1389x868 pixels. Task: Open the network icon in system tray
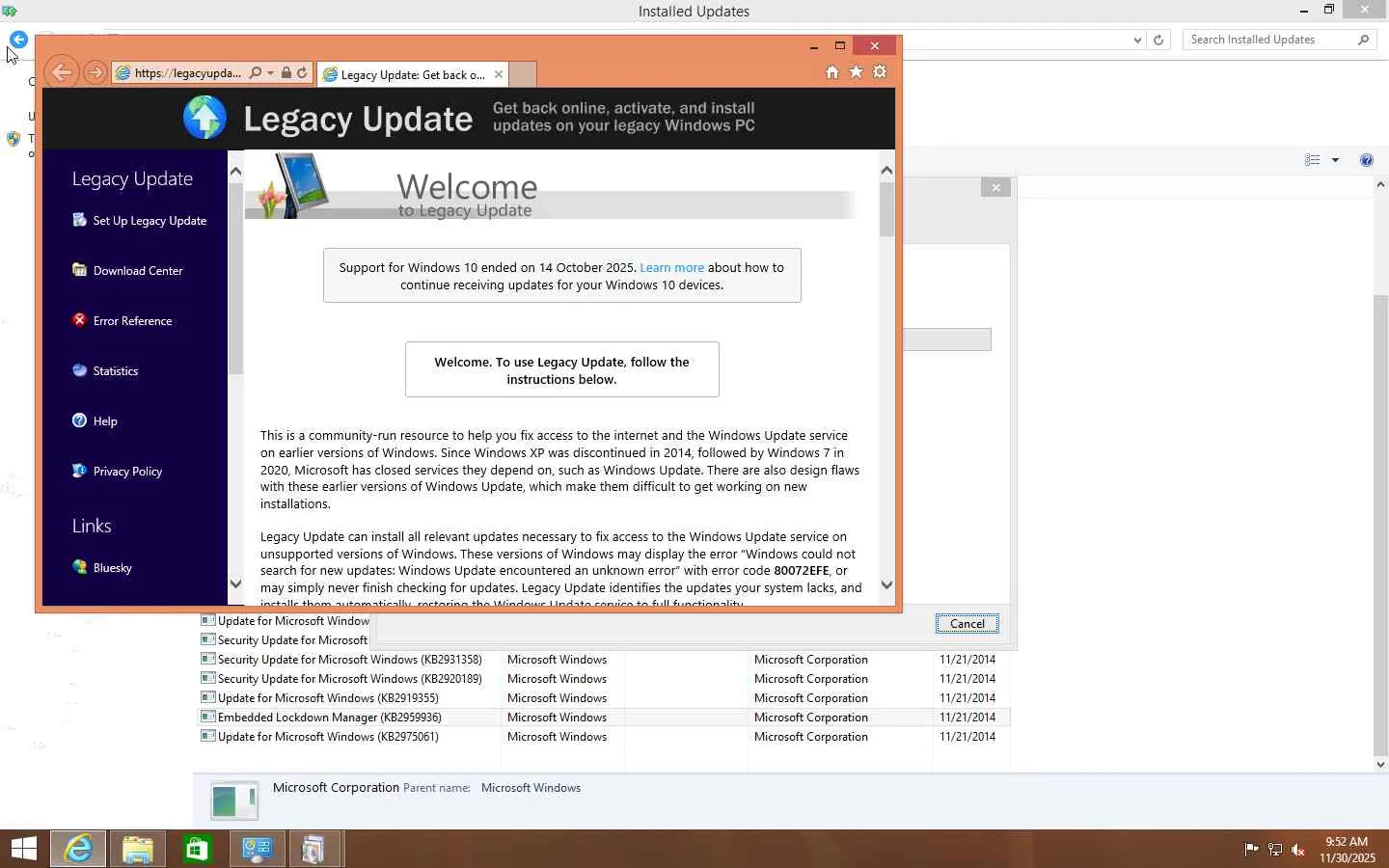pos(1274,850)
